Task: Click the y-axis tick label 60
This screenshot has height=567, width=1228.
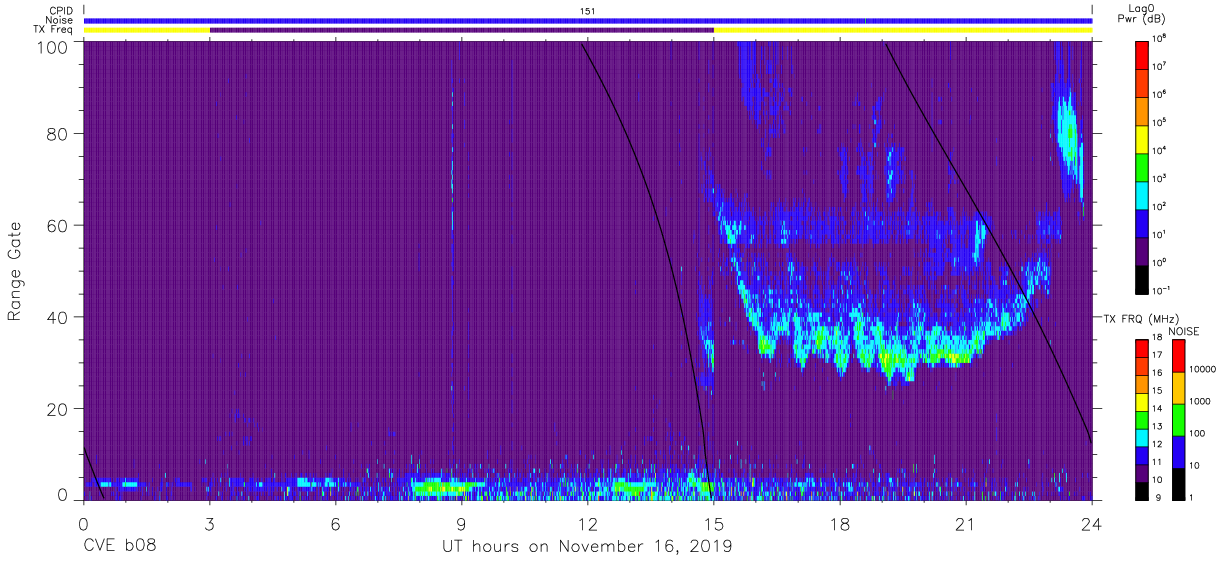Action: 58,225
